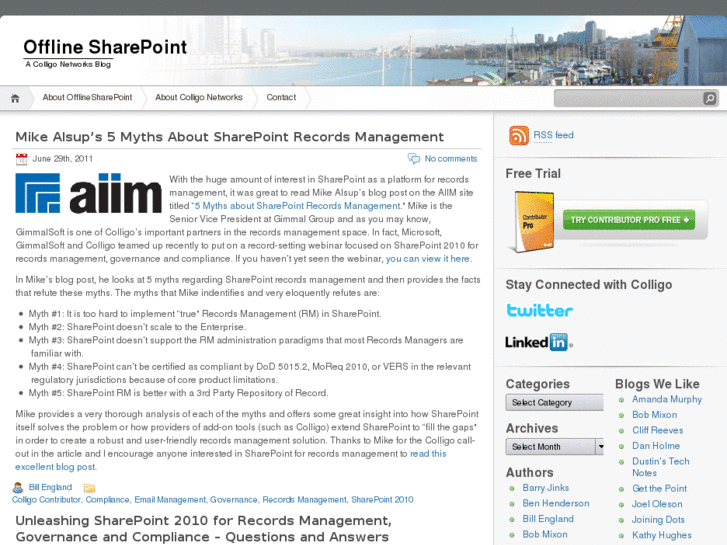Visit Dustin's Tech Notes blog link
This screenshot has height=545, width=727.
(x=661, y=467)
